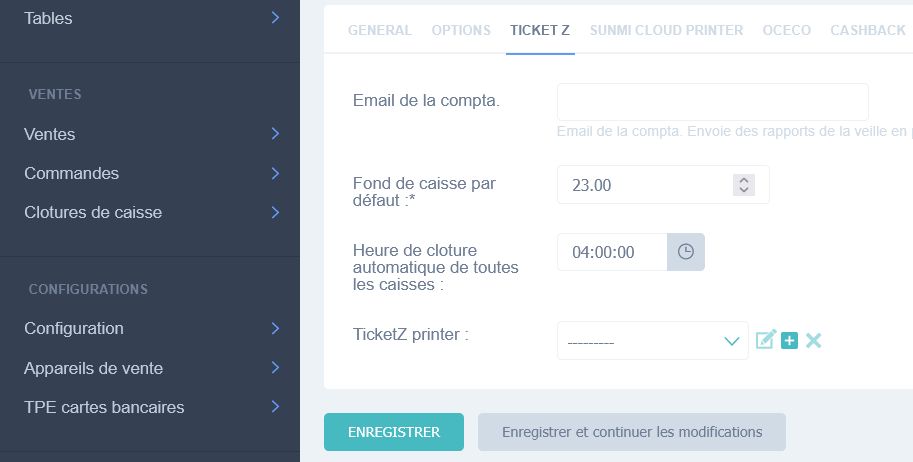Click the ENREGISTRER button
Screen dimensions: 913x462
pos(394,432)
